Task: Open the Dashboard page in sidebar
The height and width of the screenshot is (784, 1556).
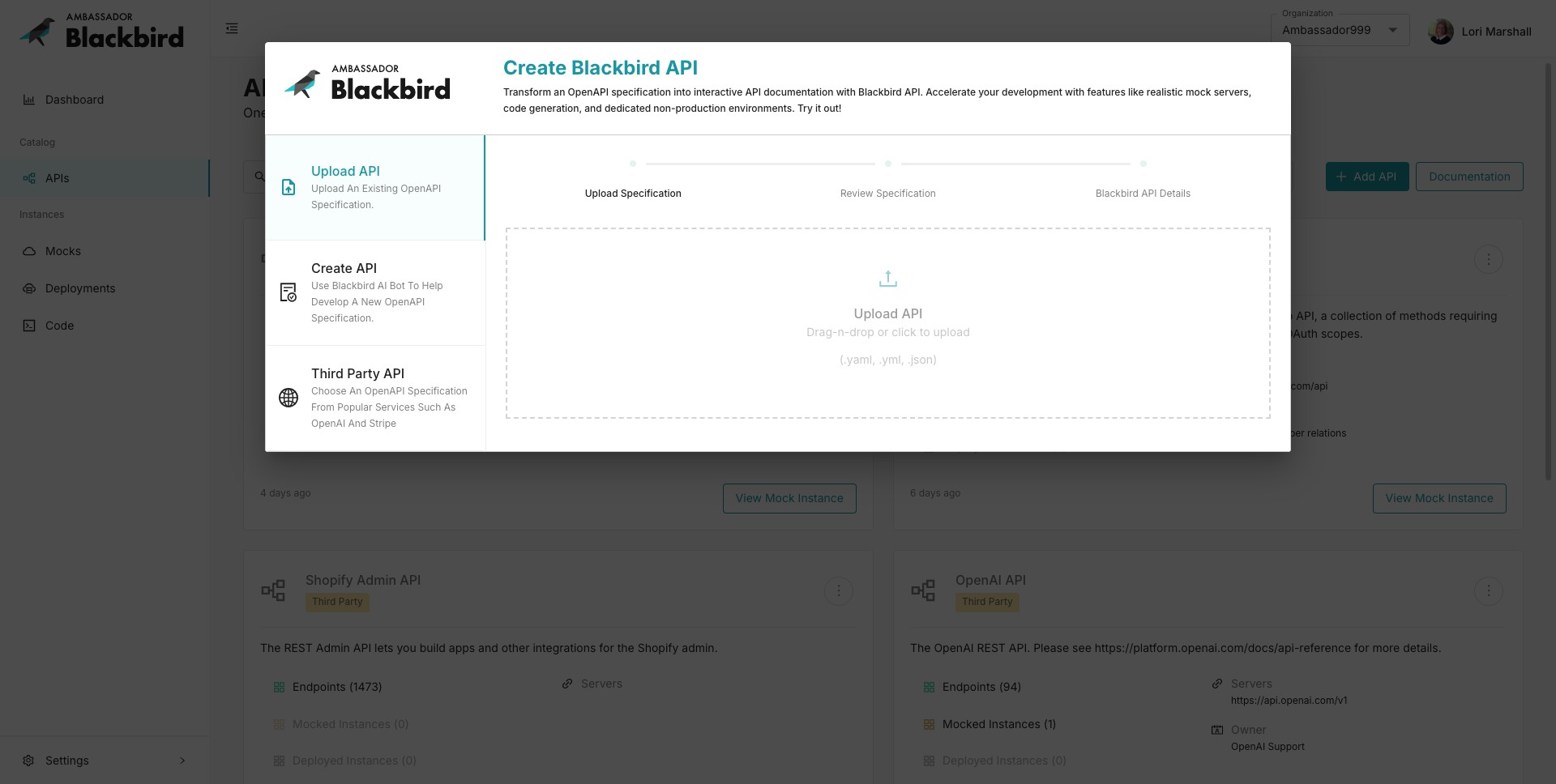Action: [105, 100]
